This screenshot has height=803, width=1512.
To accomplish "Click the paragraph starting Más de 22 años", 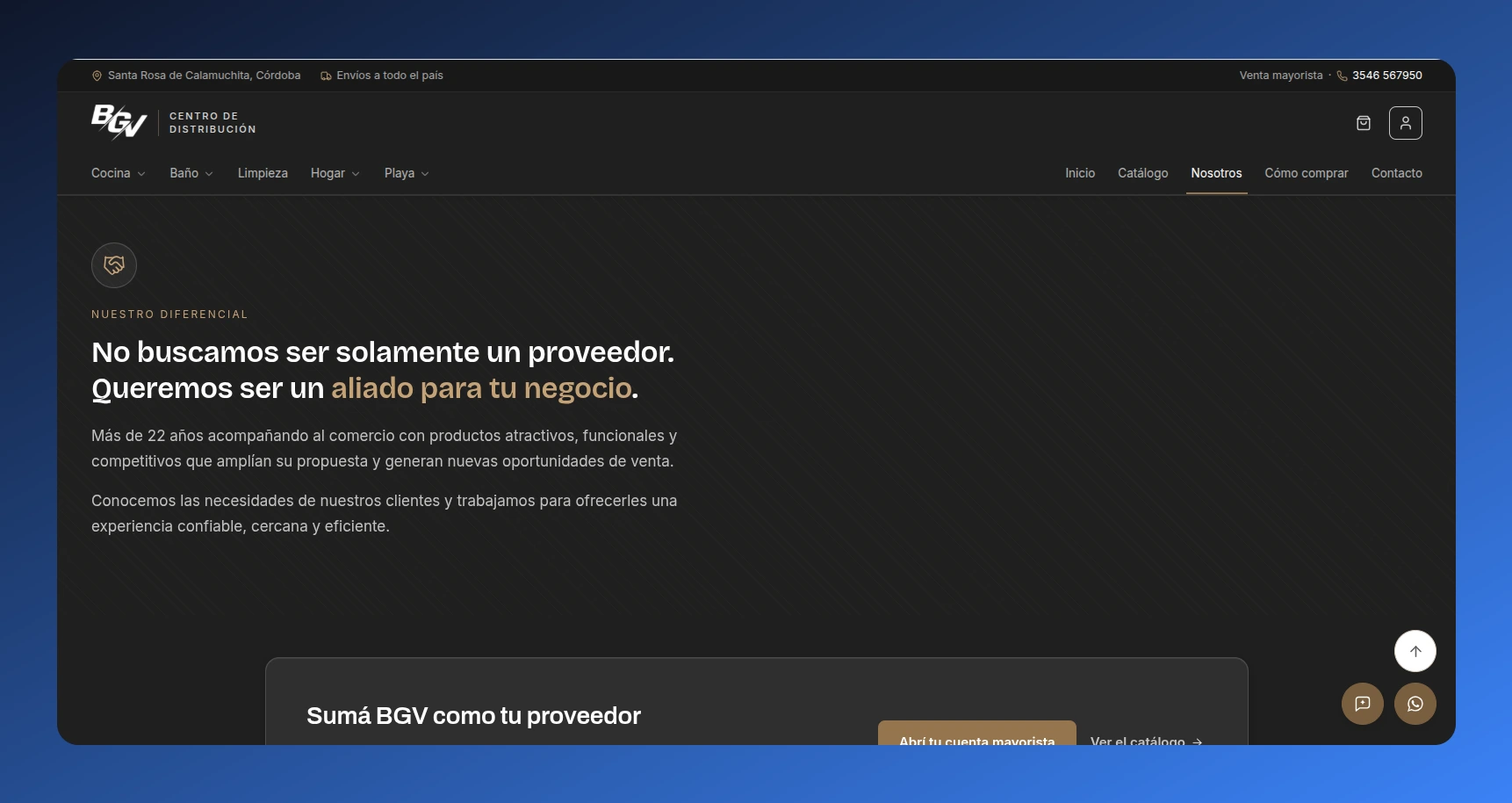I will click(x=384, y=449).
